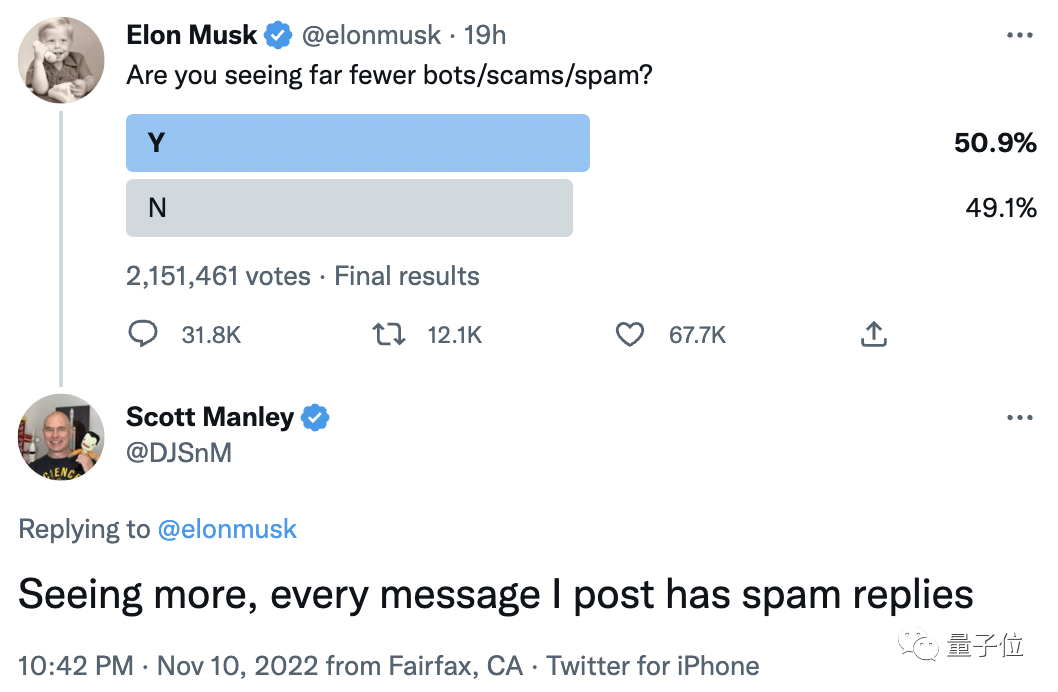Open more options on Scott Manley's reply
The height and width of the screenshot is (692, 1058).
click(x=1019, y=417)
